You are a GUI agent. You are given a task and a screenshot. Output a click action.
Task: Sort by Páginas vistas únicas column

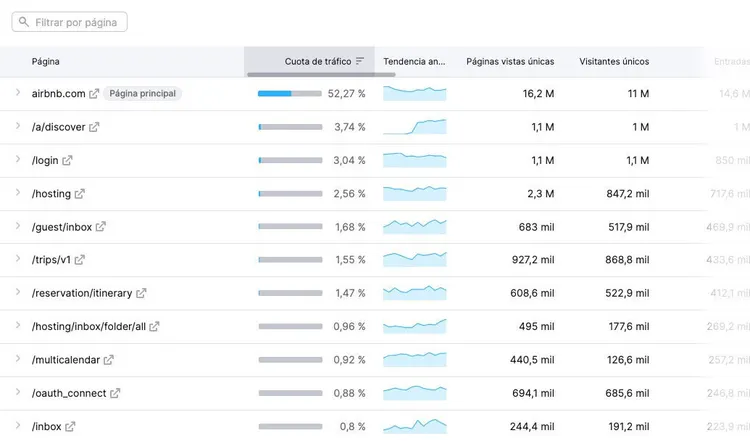coord(510,61)
